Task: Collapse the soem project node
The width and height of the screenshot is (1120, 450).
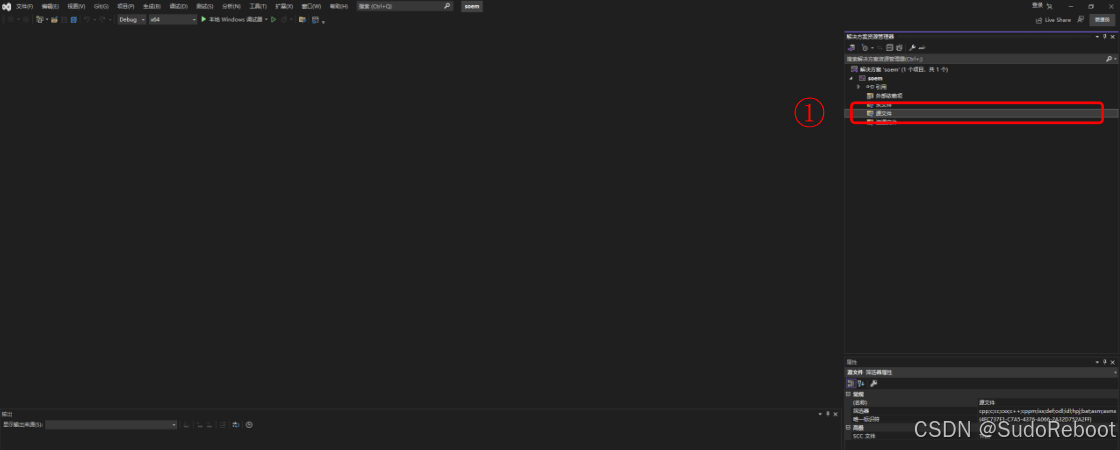Action: point(851,79)
